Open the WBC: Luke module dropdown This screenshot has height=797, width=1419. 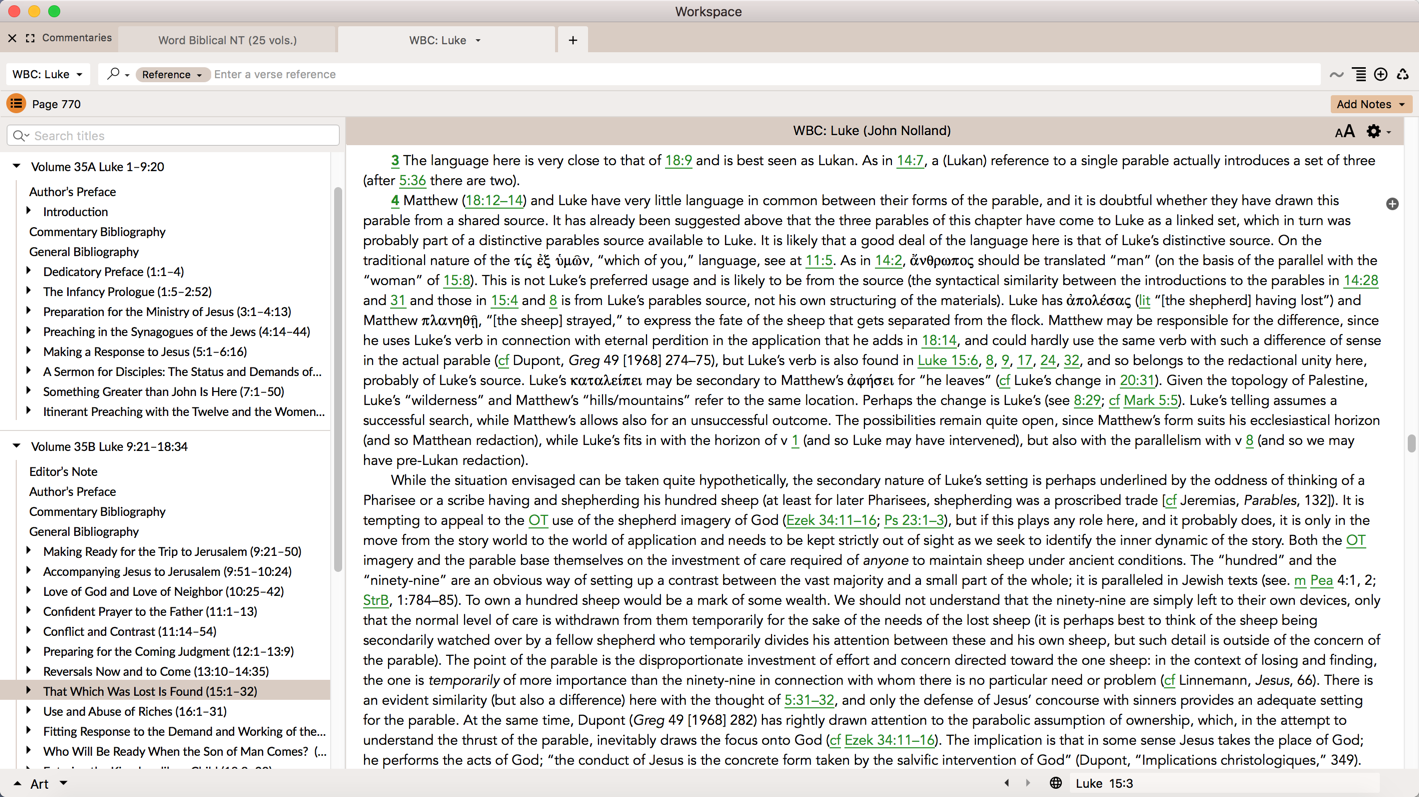point(48,74)
